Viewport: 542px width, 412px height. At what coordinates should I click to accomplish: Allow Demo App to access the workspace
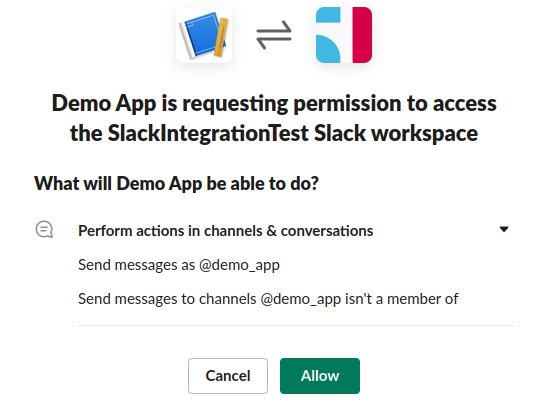[x=320, y=376]
